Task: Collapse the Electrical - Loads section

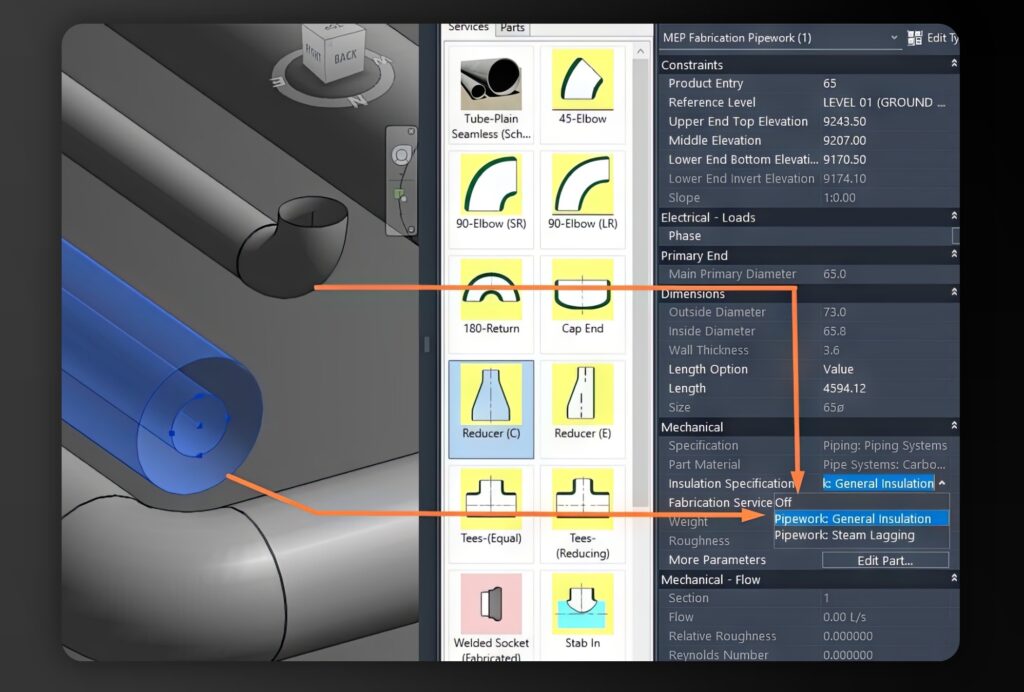Action: click(954, 215)
